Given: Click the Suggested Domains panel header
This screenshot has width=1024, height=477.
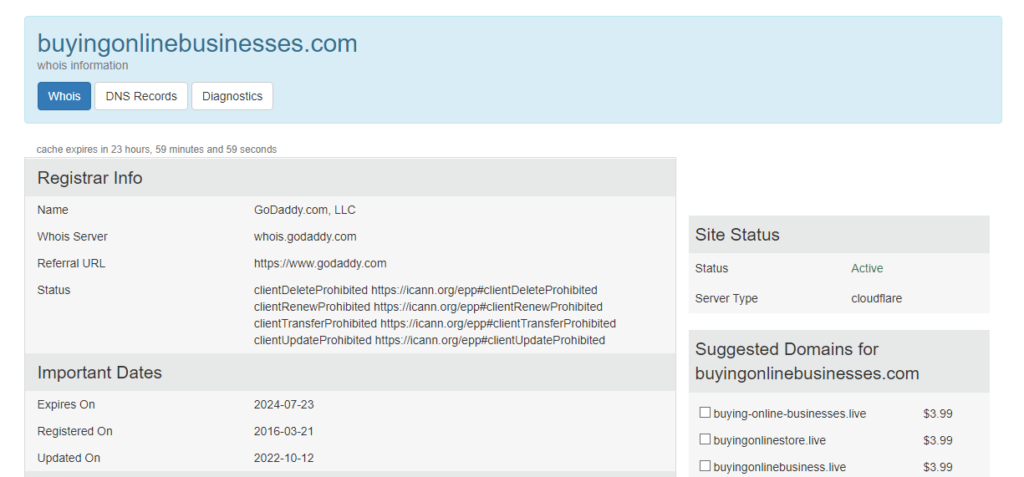Looking at the screenshot, I should (839, 361).
